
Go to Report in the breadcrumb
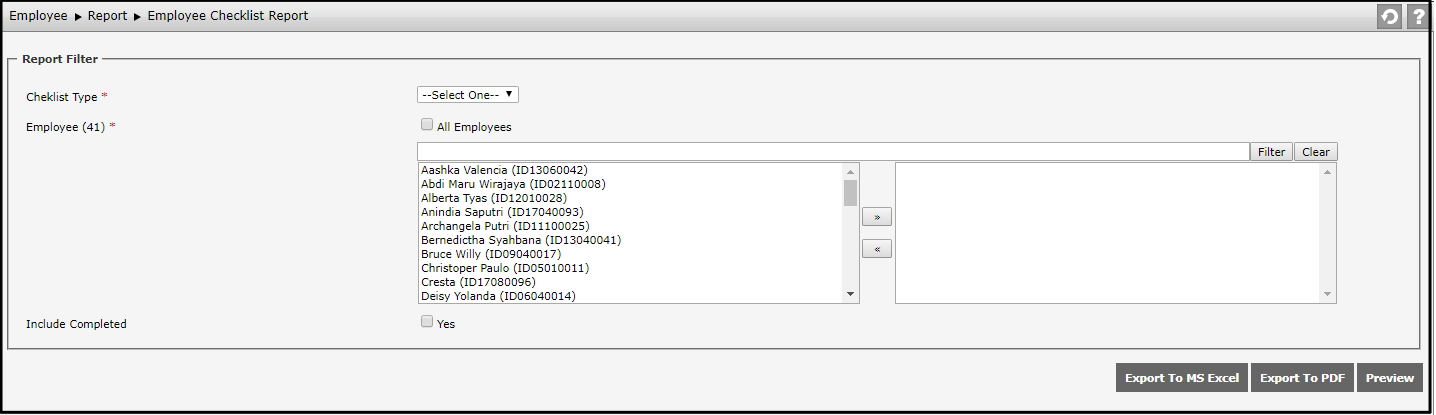pos(107,16)
